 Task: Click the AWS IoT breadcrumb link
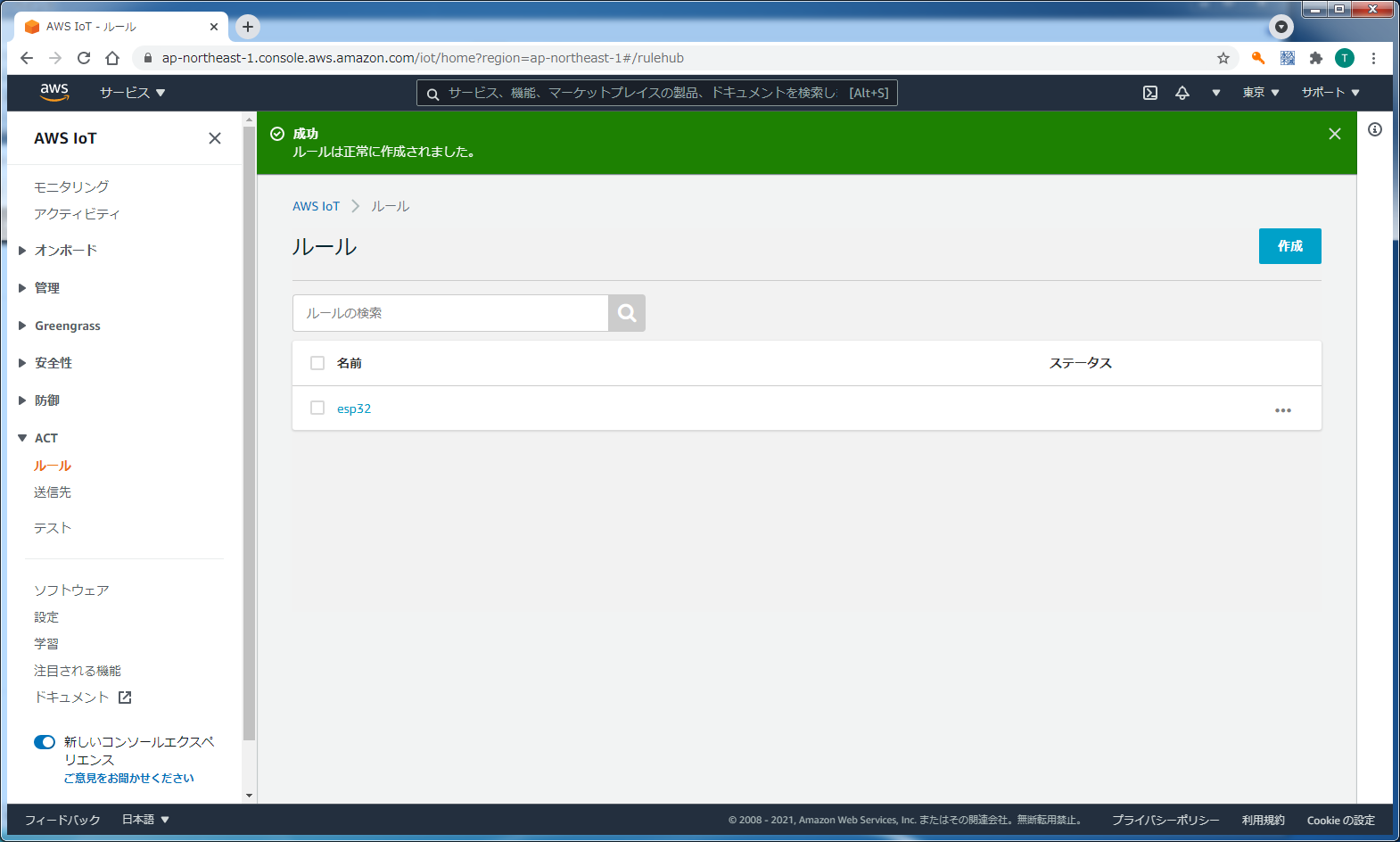[x=316, y=206]
